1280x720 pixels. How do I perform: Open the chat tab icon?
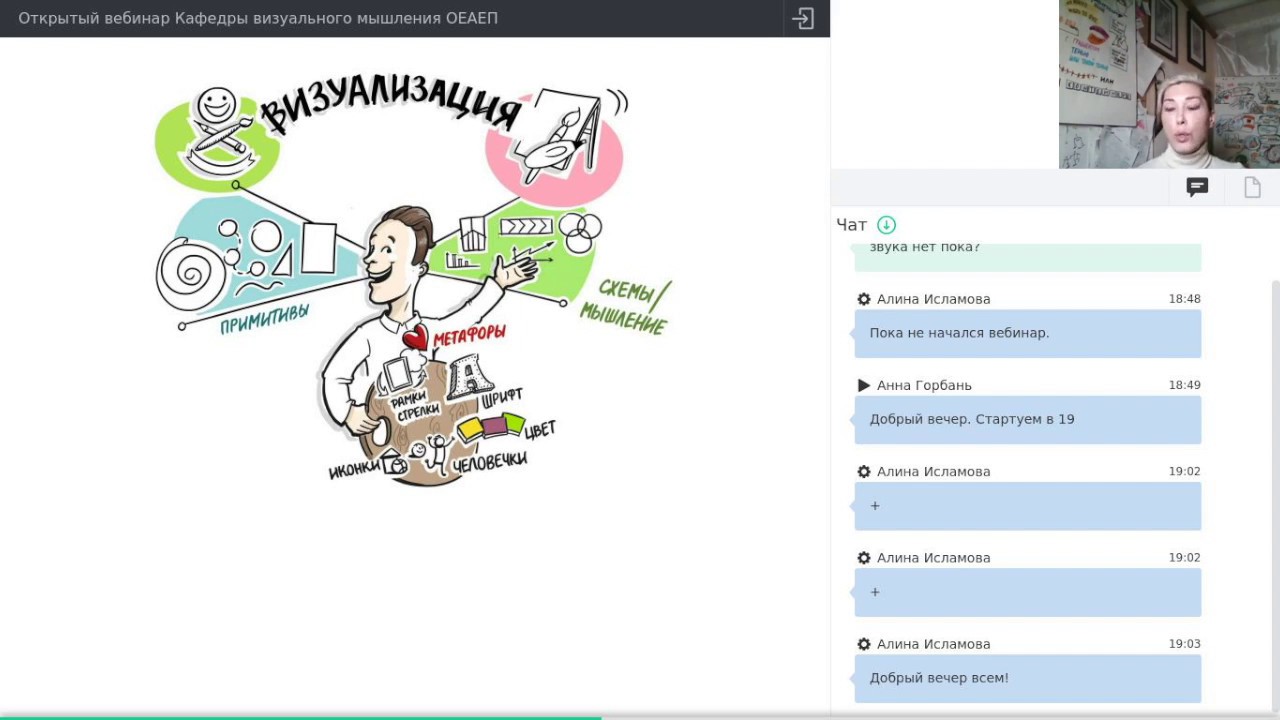tap(1197, 187)
